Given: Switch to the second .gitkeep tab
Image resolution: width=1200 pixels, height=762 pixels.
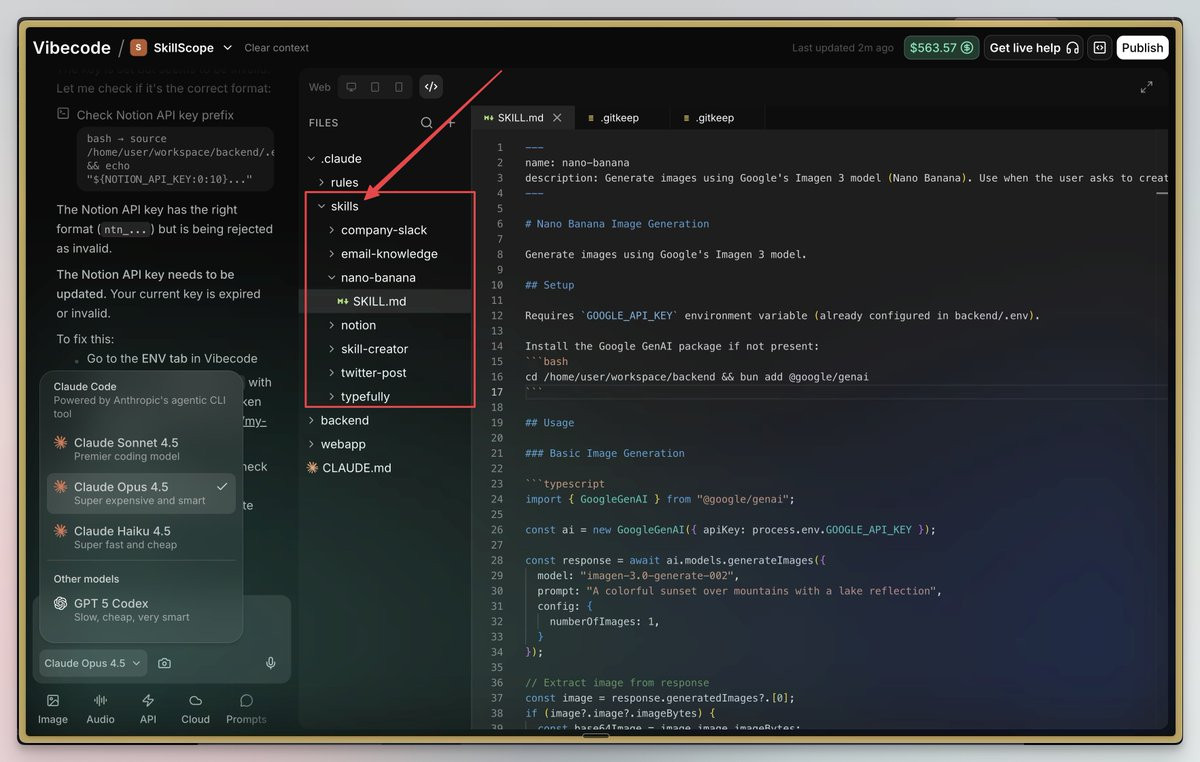Looking at the screenshot, I should point(713,118).
